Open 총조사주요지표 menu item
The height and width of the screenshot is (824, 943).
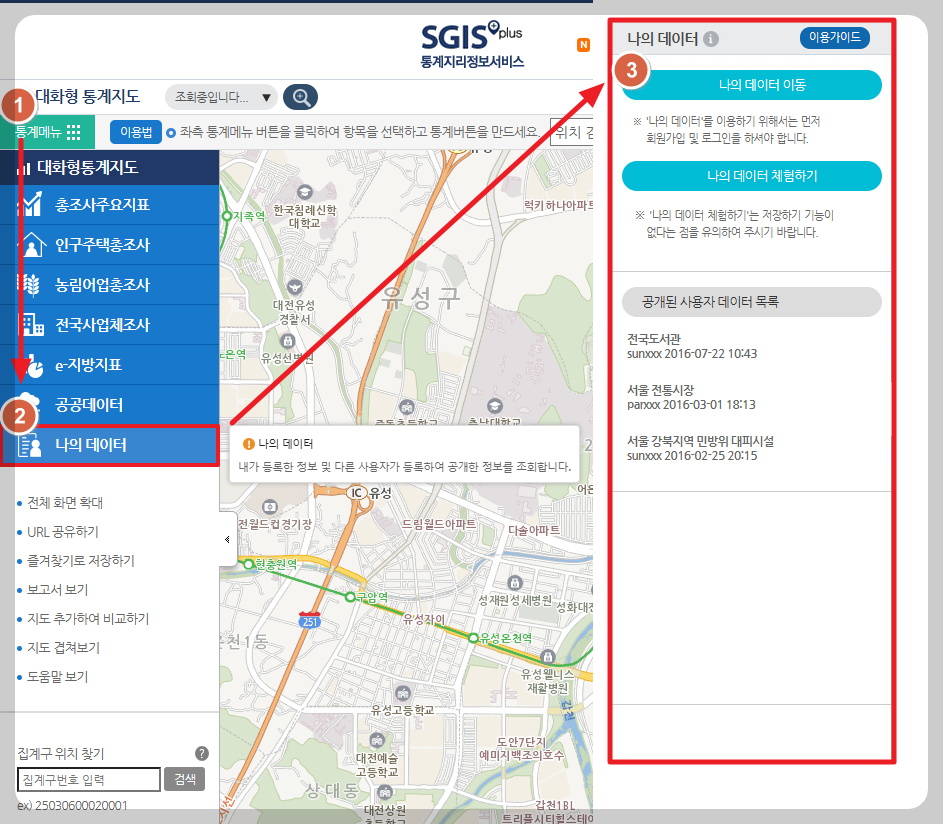pyautogui.click(x=109, y=204)
